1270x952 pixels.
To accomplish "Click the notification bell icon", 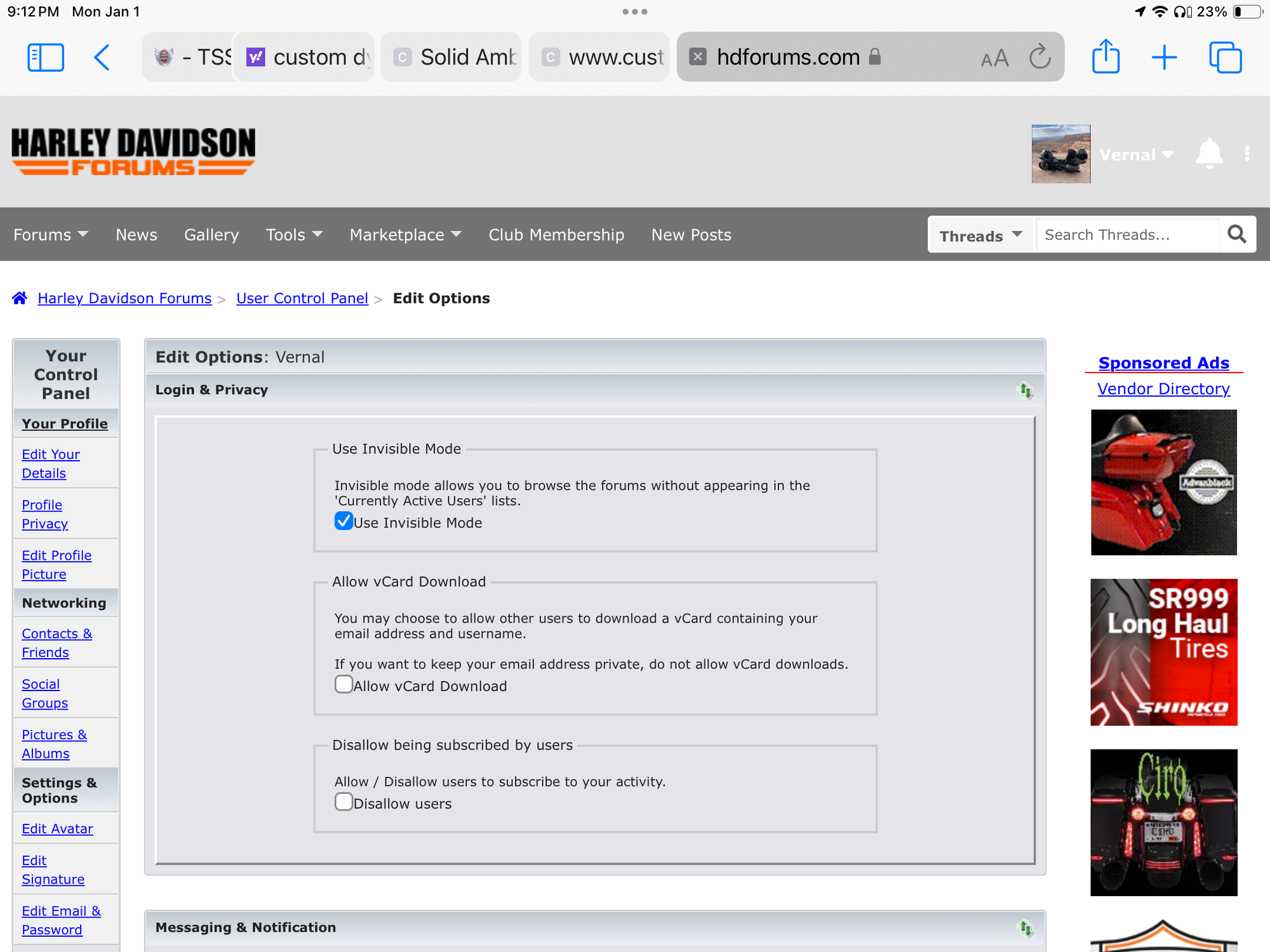I will [1209, 154].
